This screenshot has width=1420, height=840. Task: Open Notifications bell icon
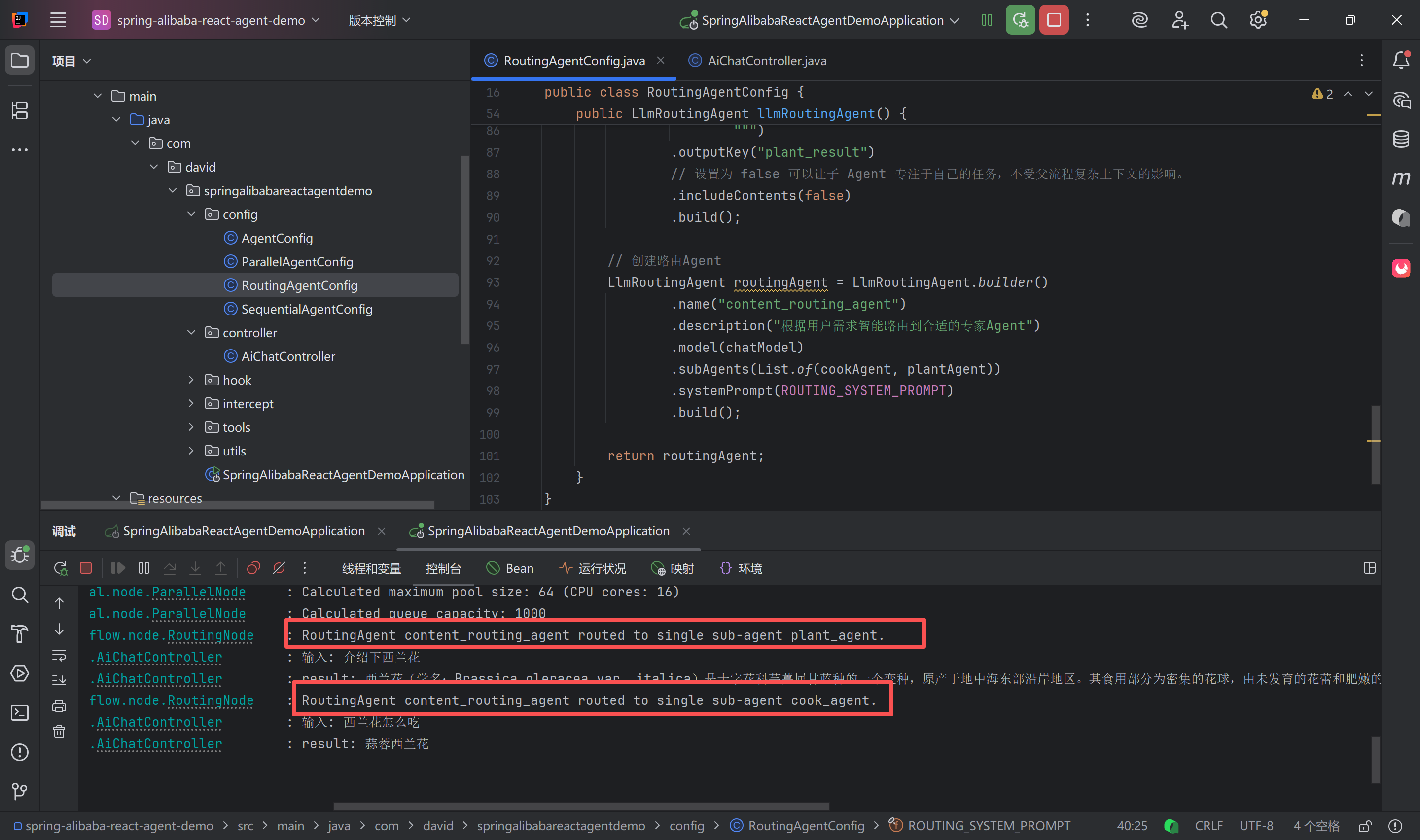pos(1401,60)
